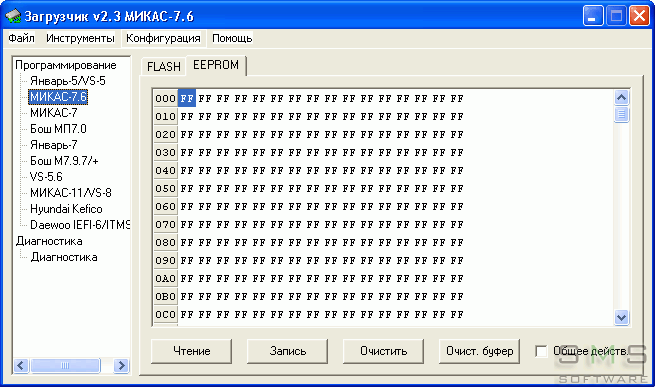Select Бош М7.9.7/+ tree item

64,161
